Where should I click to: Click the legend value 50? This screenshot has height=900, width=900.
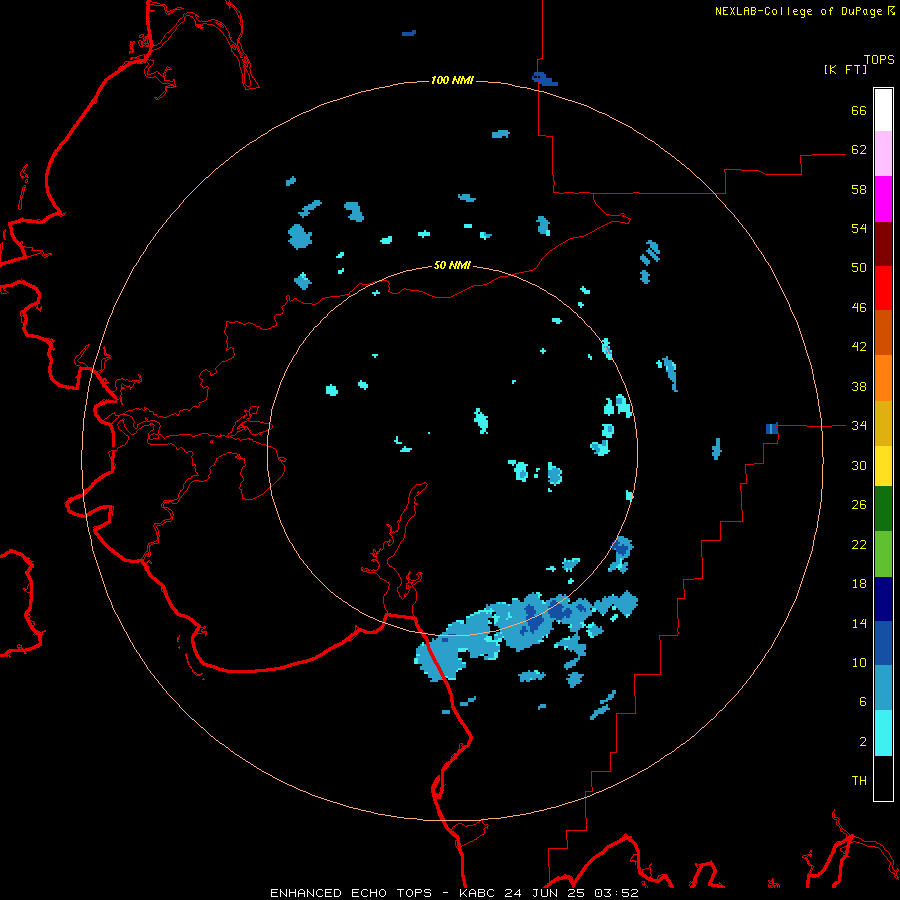(859, 267)
